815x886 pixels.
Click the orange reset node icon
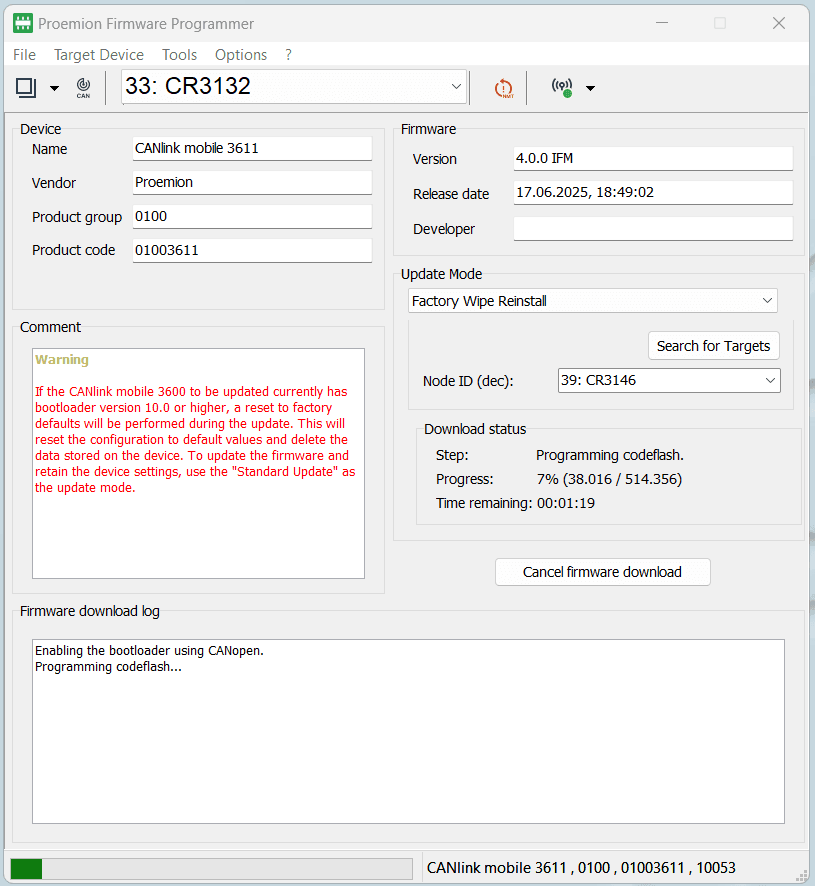tap(504, 88)
